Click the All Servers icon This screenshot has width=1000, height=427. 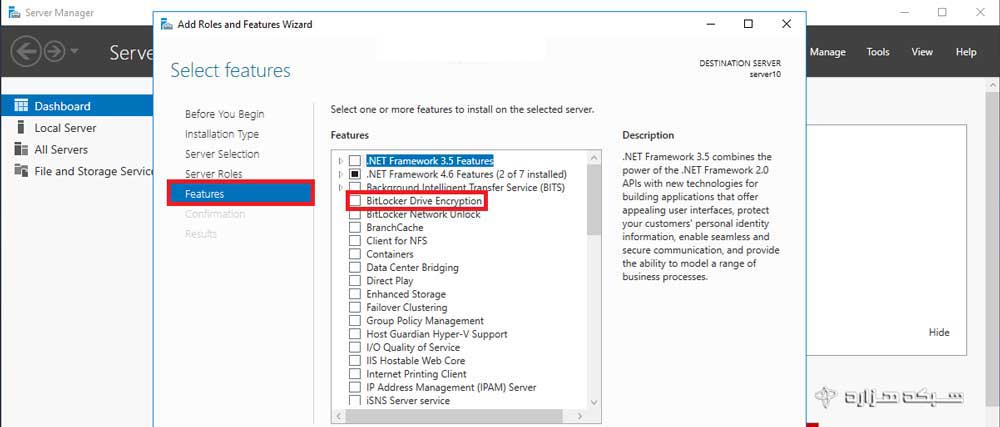point(22,148)
